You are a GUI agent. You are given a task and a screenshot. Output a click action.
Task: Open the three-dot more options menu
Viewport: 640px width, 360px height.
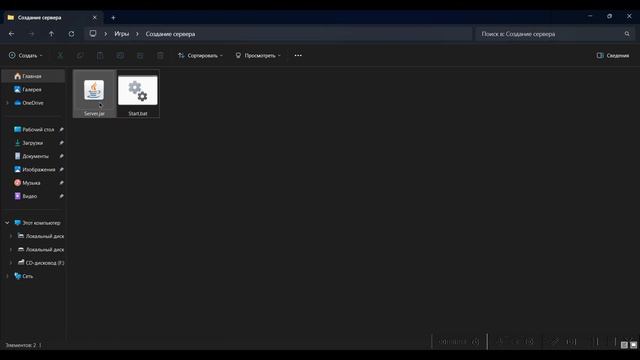click(298, 56)
